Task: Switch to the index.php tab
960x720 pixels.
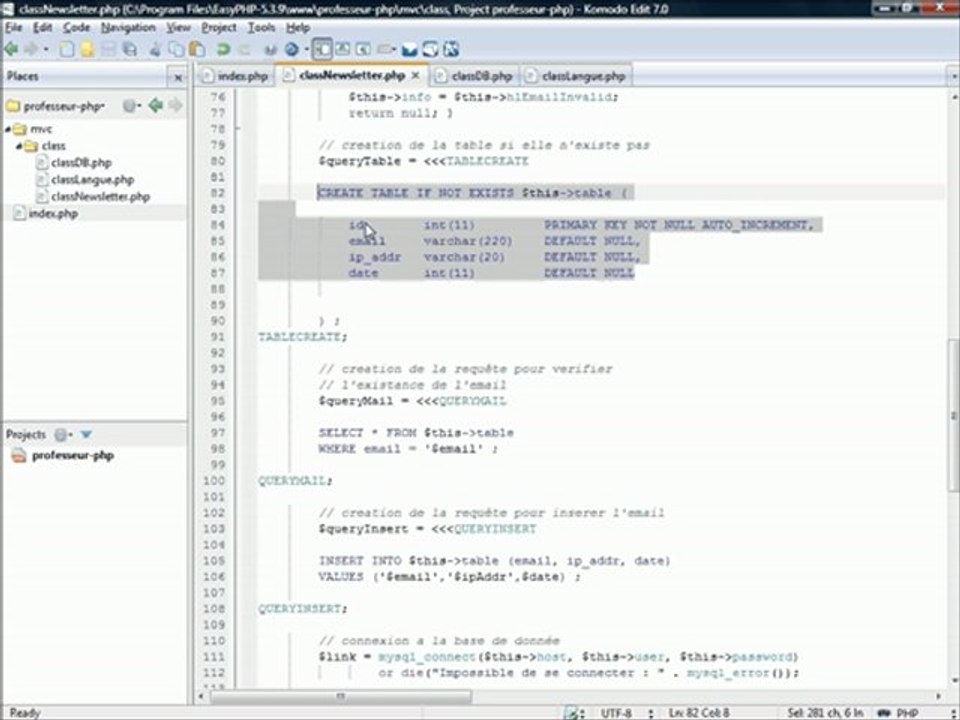Action: point(236,76)
